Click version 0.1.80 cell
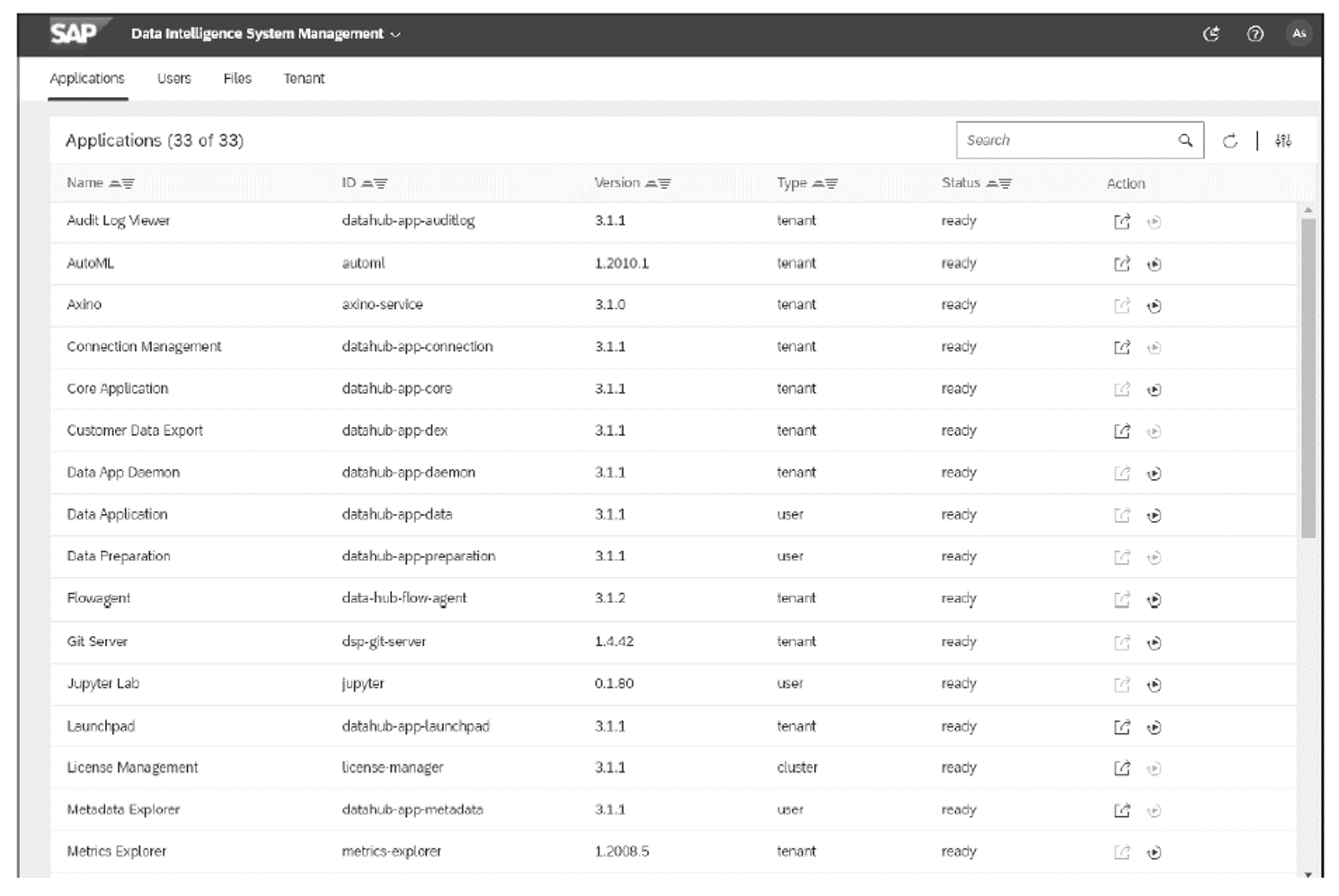1339x896 pixels. coord(614,684)
